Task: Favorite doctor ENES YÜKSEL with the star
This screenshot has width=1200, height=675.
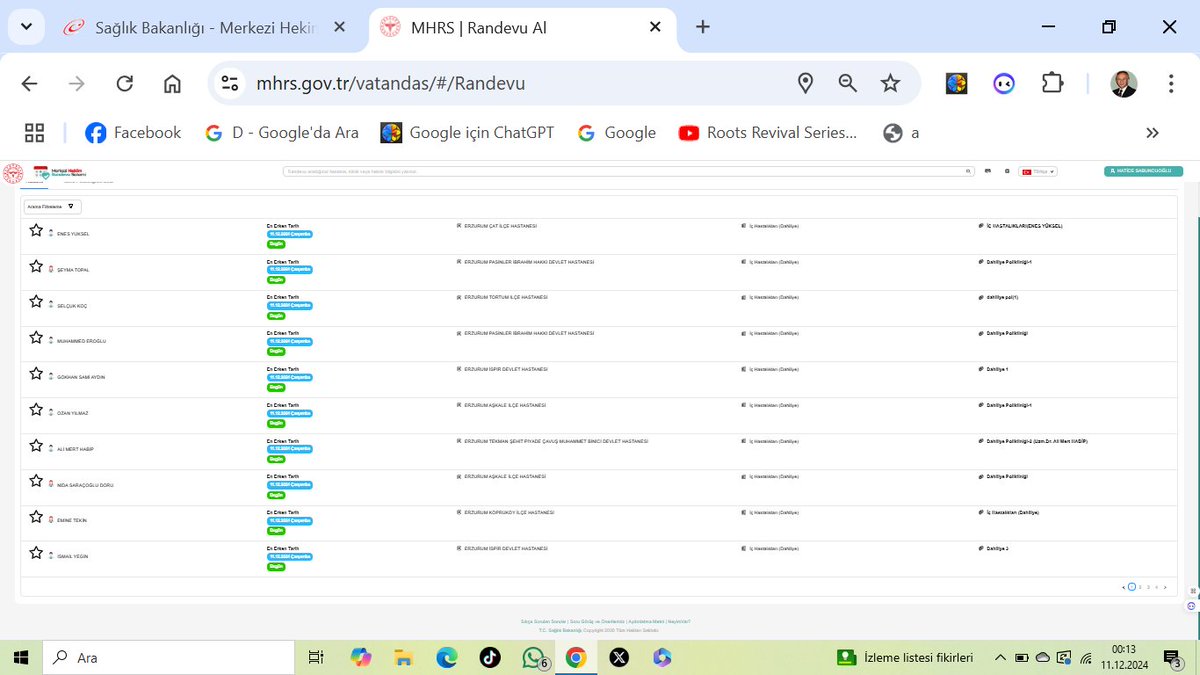Action: tap(36, 230)
